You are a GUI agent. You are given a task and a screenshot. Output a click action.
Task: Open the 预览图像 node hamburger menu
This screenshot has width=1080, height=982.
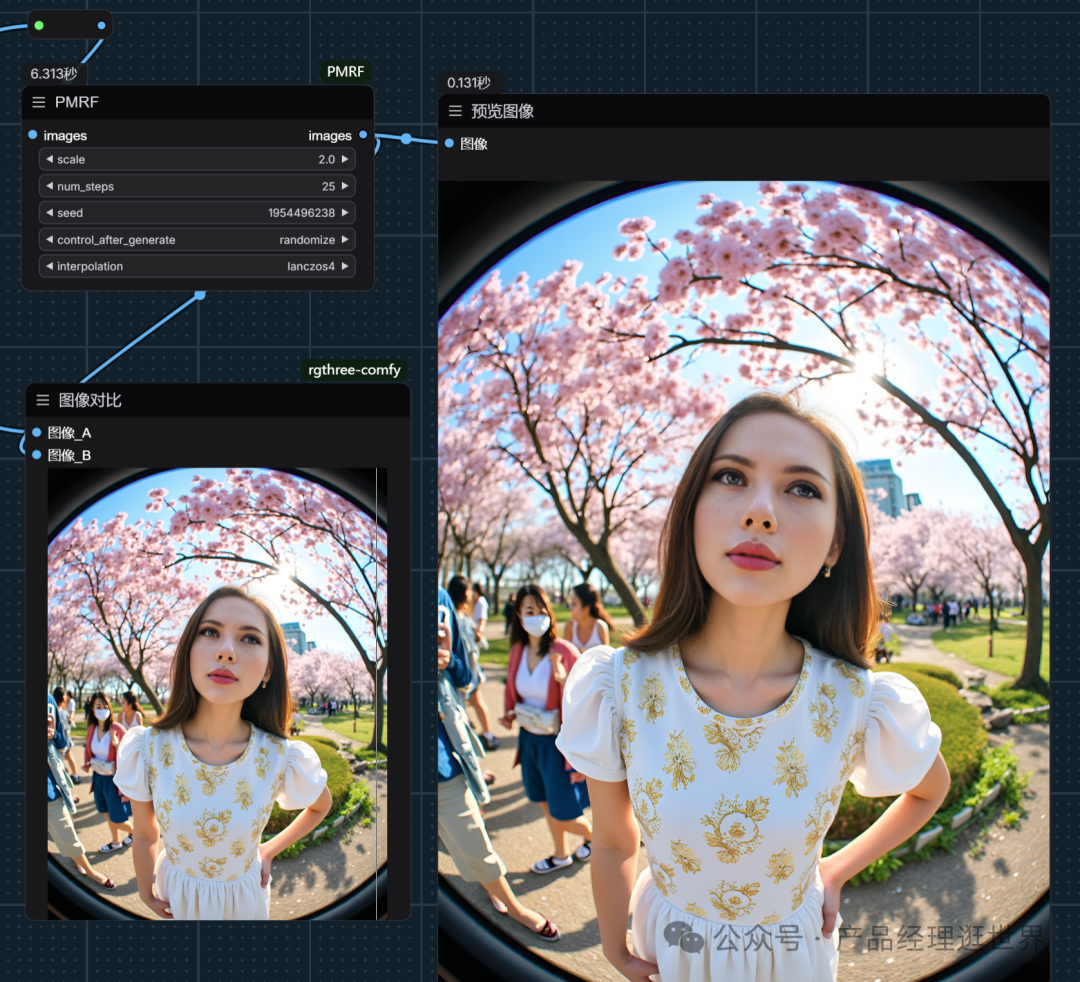[455, 111]
